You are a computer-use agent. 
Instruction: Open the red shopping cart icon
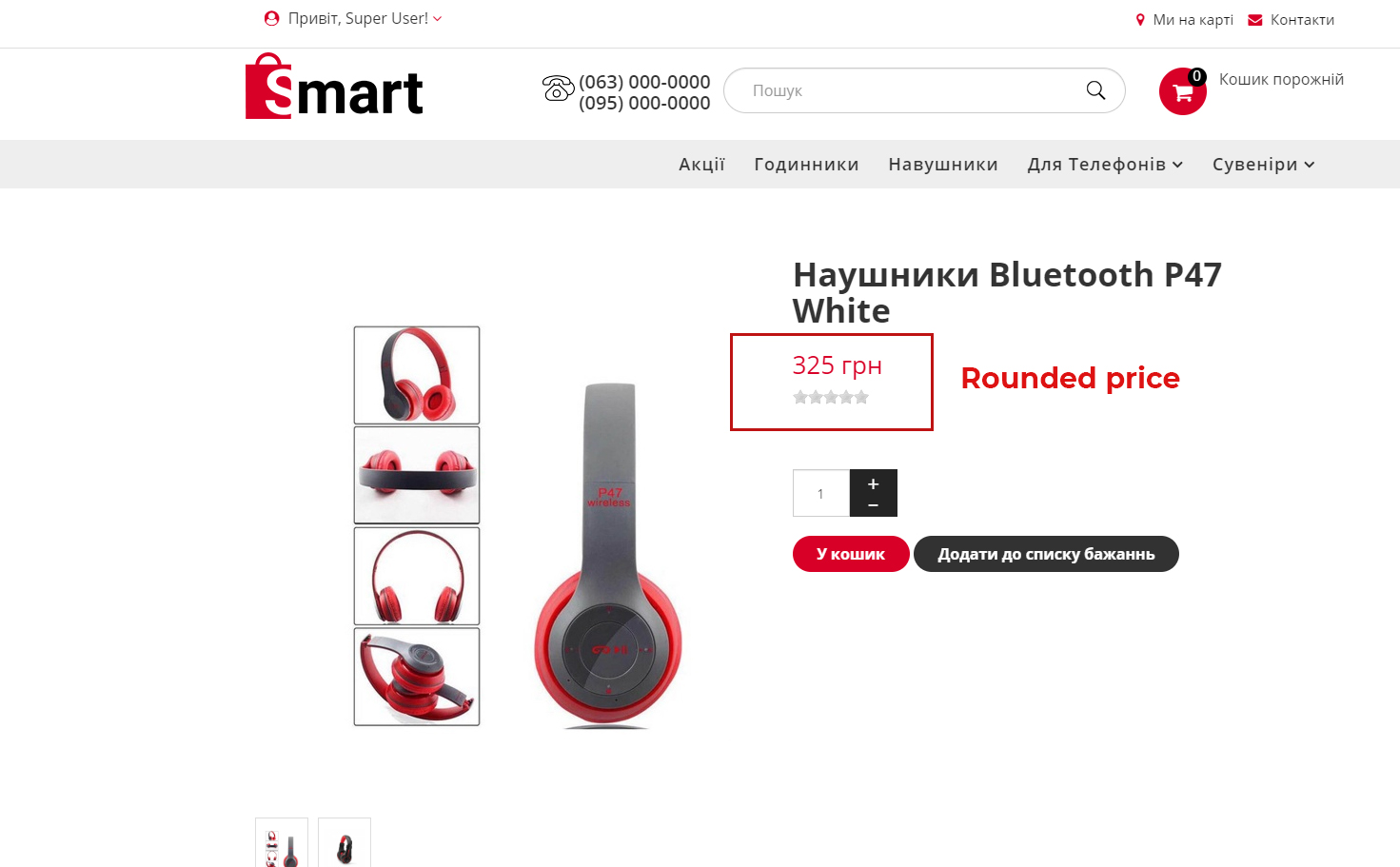[x=1182, y=91]
